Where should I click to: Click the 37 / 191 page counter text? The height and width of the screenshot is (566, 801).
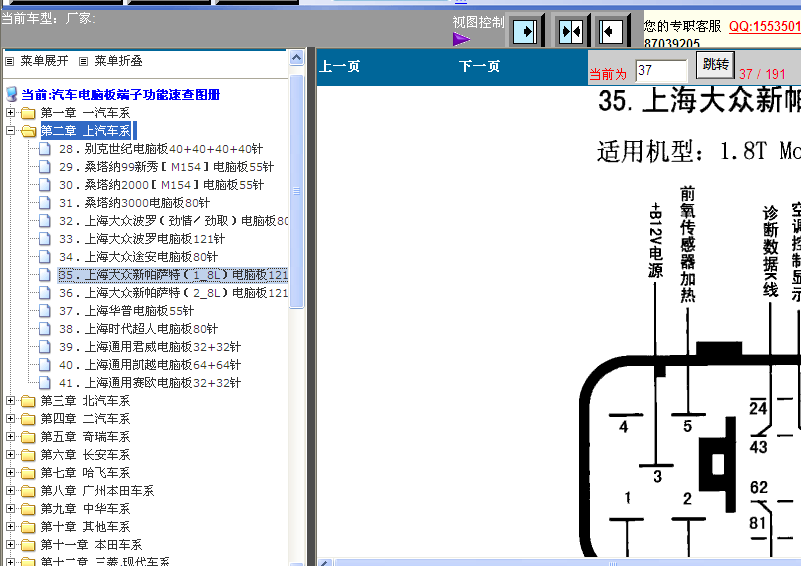point(762,74)
